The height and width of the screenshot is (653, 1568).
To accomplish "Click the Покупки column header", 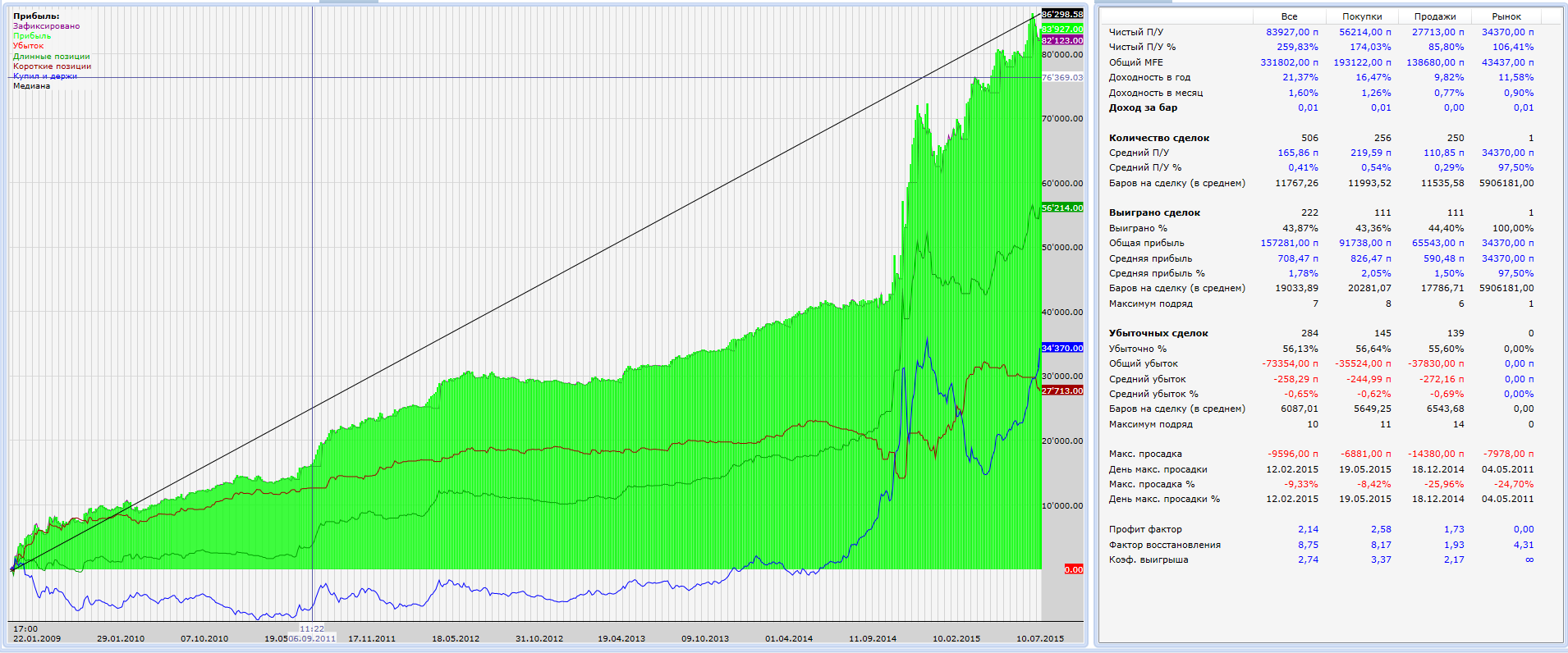I will [1362, 16].
